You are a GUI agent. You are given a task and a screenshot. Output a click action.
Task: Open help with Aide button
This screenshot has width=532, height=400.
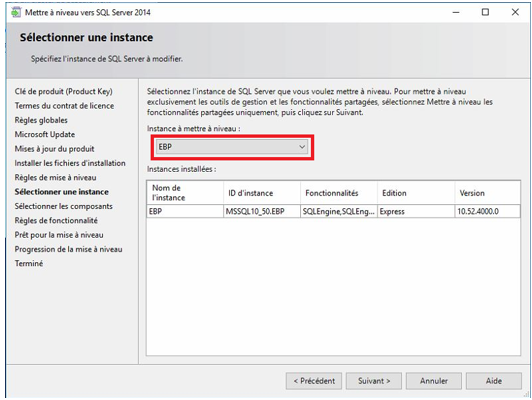[x=494, y=381]
